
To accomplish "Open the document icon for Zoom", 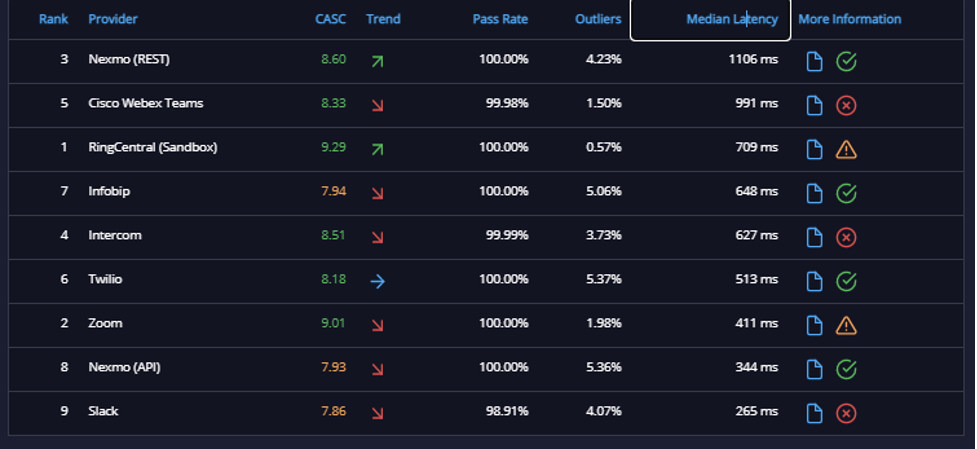I will point(814,325).
